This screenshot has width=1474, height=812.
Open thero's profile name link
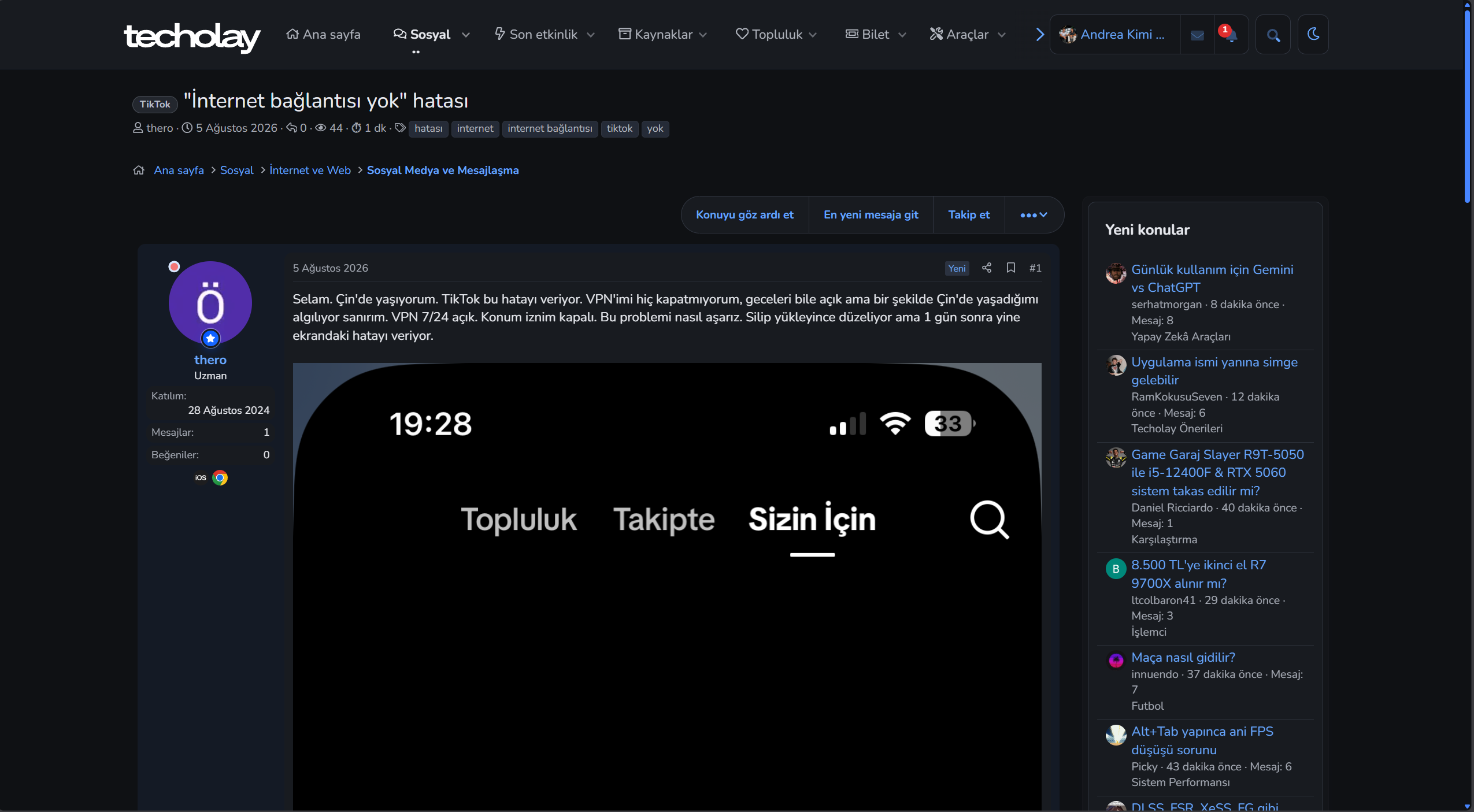[x=210, y=359]
